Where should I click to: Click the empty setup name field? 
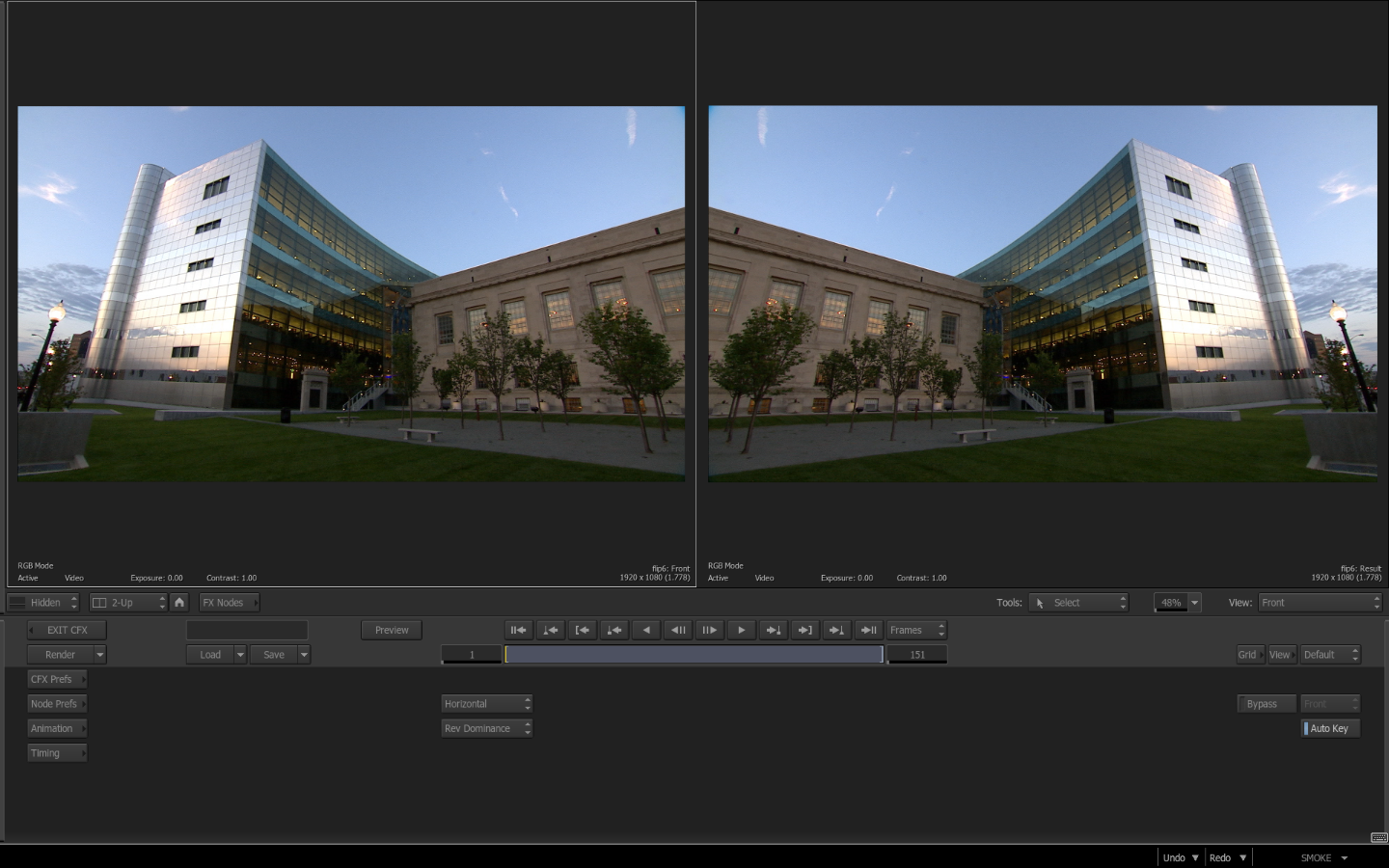coord(247,631)
